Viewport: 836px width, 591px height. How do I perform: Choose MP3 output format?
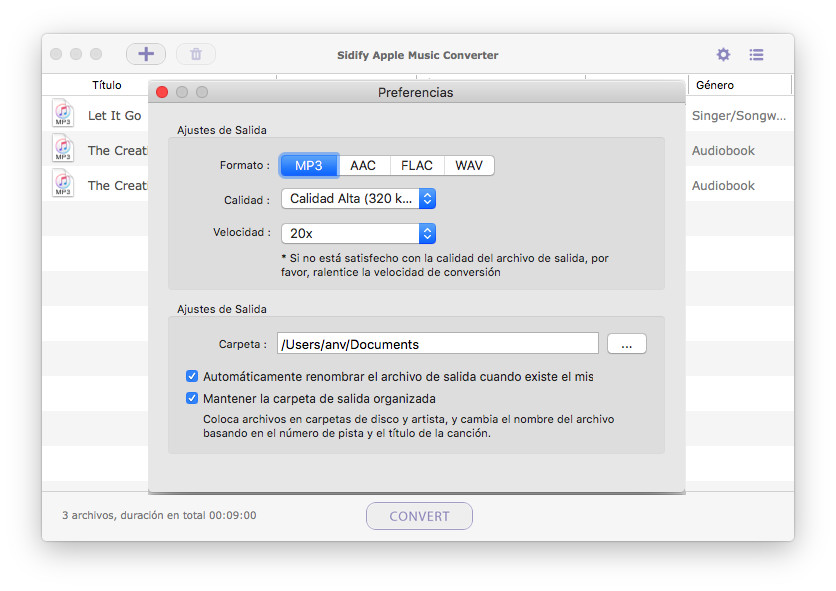[x=309, y=165]
